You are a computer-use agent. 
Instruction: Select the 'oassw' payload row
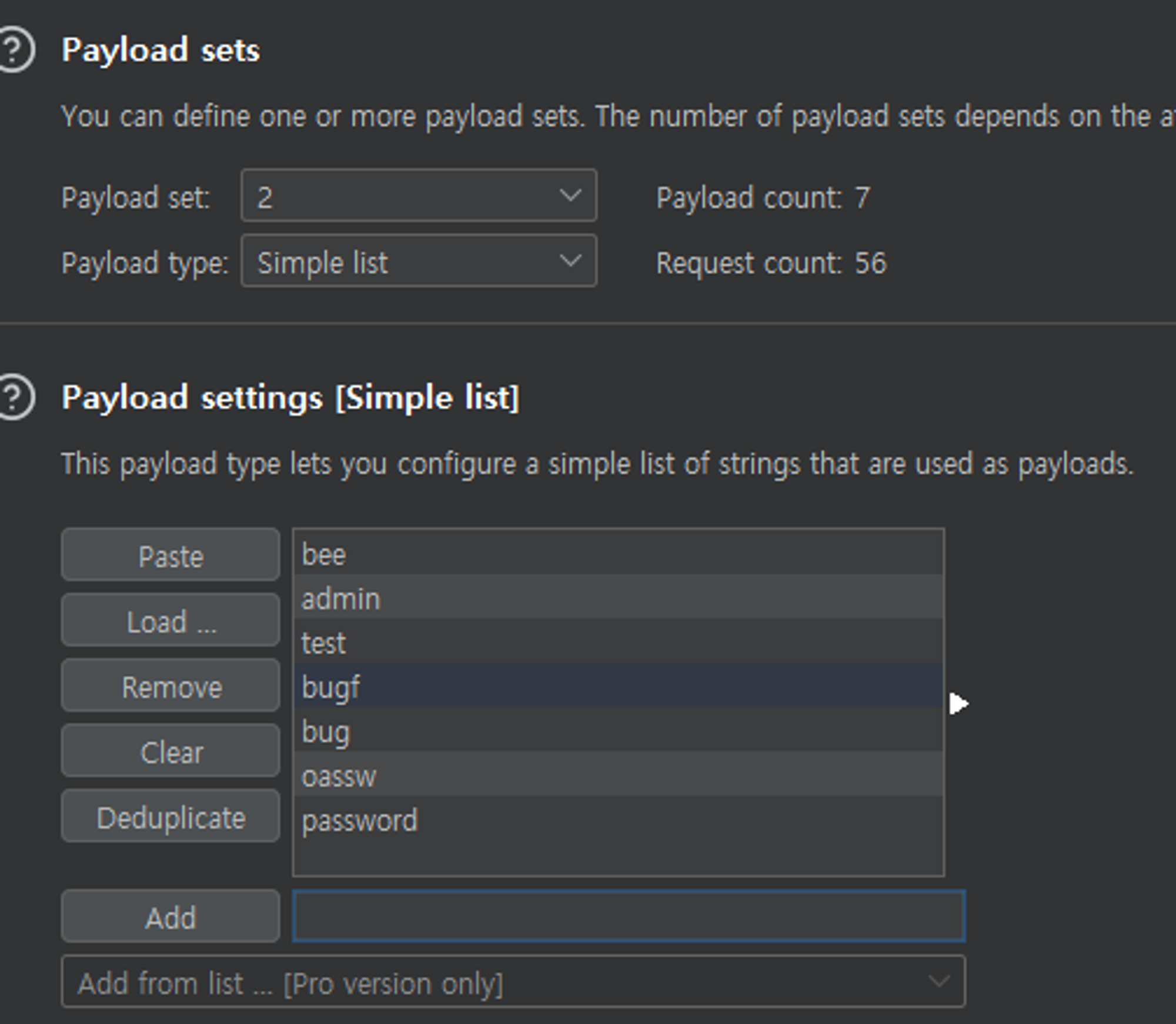point(619,774)
